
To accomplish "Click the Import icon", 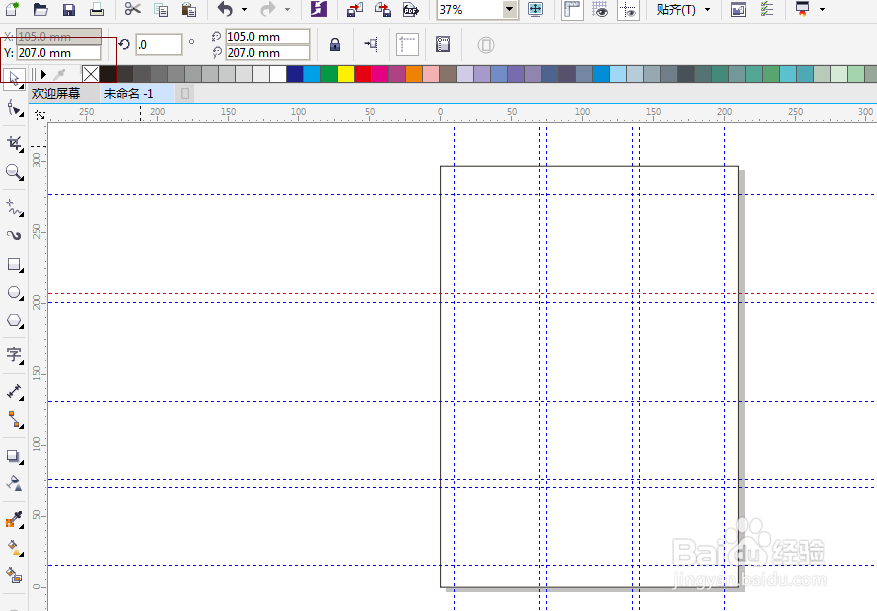I will [x=355, y=10].
